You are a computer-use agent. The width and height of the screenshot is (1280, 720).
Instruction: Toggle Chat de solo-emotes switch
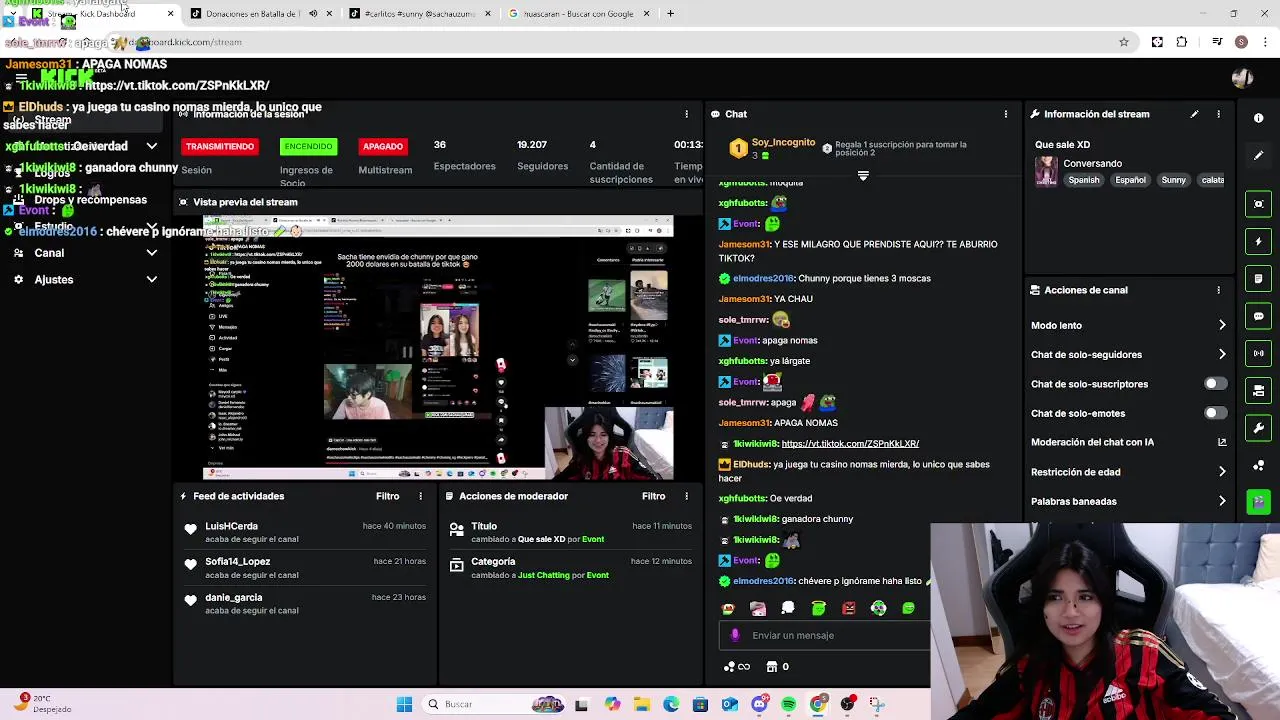click(1215, 413)
